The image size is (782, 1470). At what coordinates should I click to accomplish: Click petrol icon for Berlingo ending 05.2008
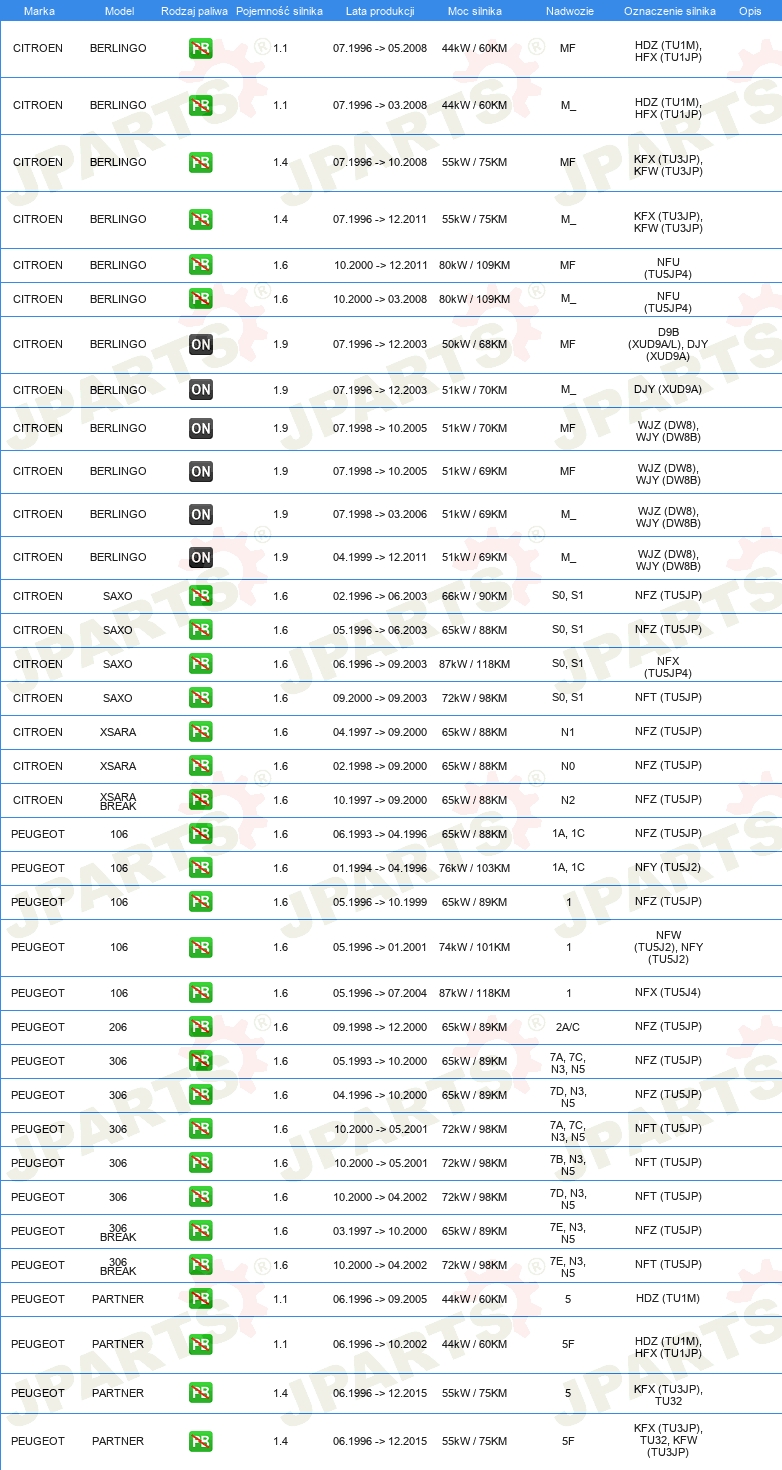pyautogui.click(x=201, y=48)
